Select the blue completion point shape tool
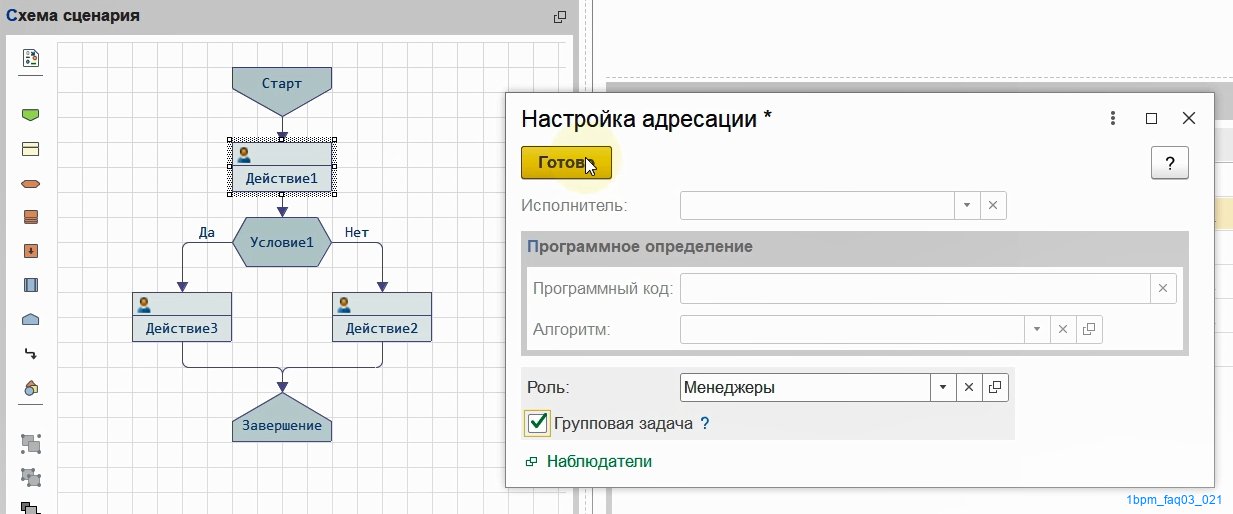This screenshot has width=1233, height=514. (30, 319)
